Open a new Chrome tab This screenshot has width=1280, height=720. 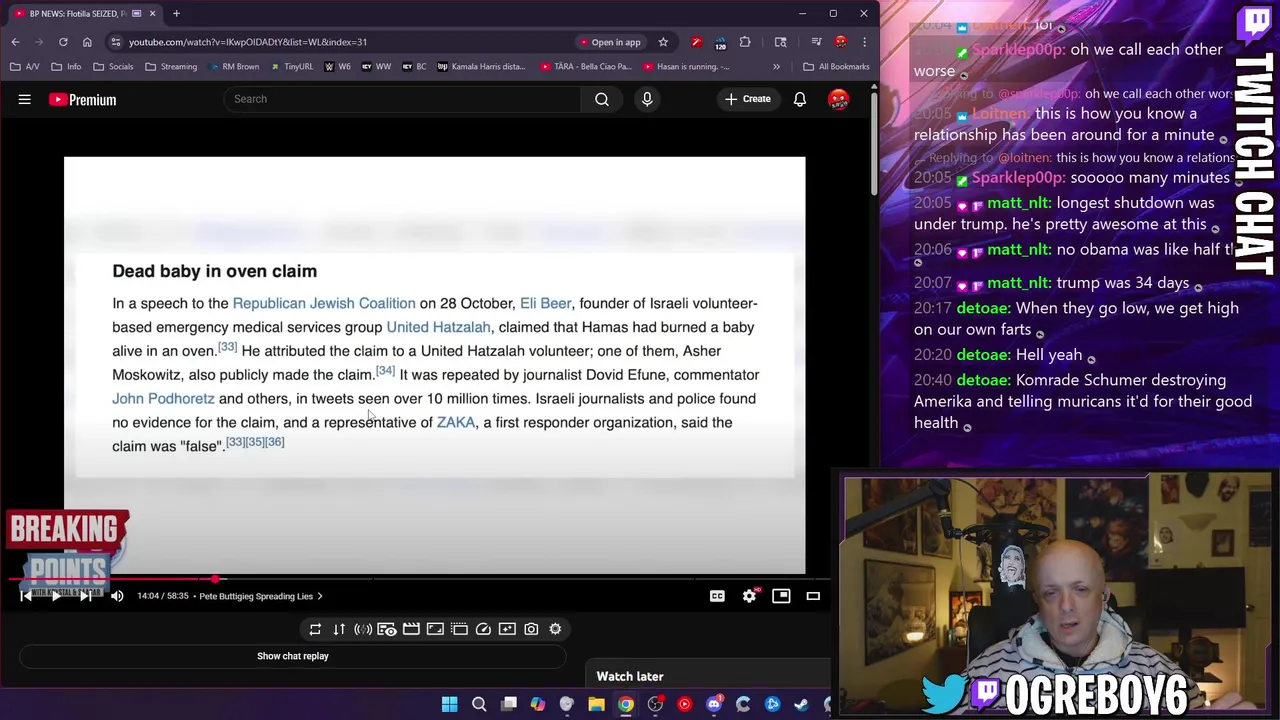pyautogui.click(x=176, y=13)
